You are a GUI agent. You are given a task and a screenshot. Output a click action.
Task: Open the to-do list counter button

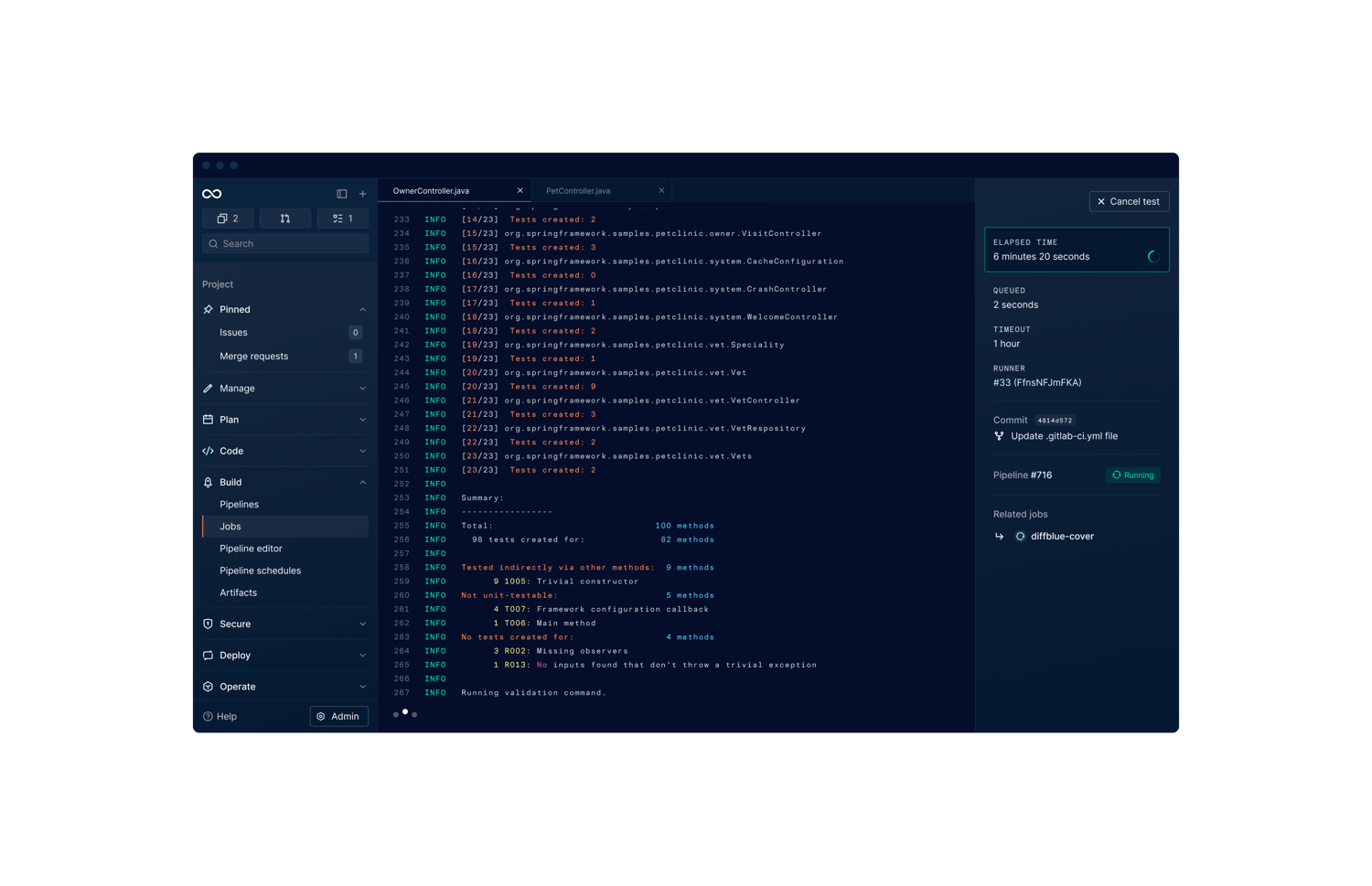(343, 219)
